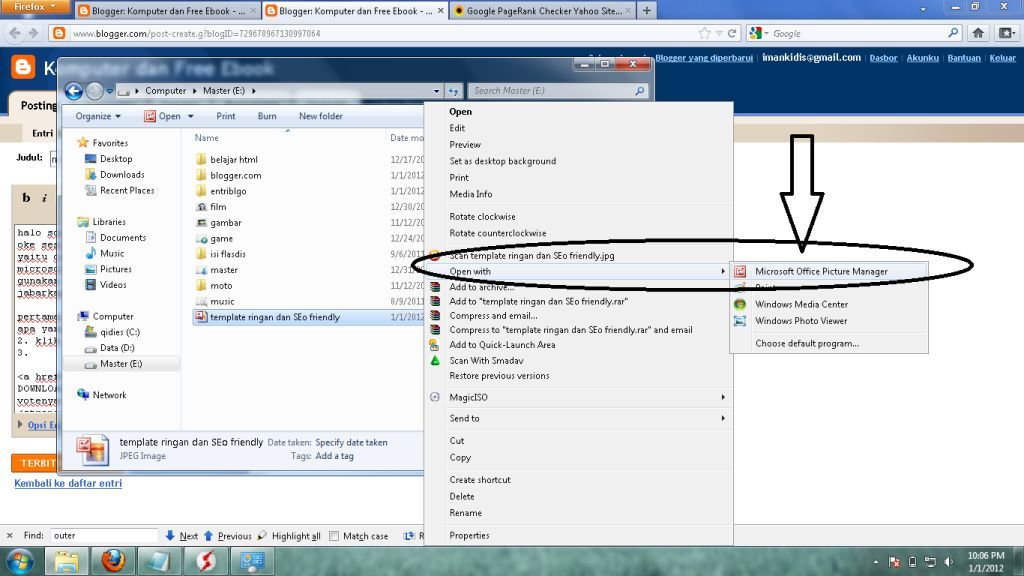This screenshot has width=1024, height=576.
Task: Click the JPEG thumbnail in details pane
Action: click(x=92, y=450)
